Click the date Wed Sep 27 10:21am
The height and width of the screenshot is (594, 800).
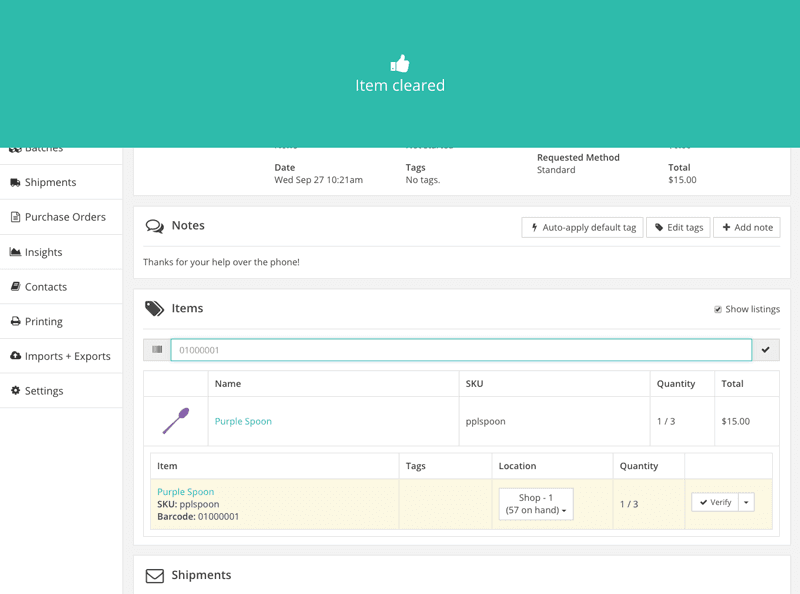point(318,180)
